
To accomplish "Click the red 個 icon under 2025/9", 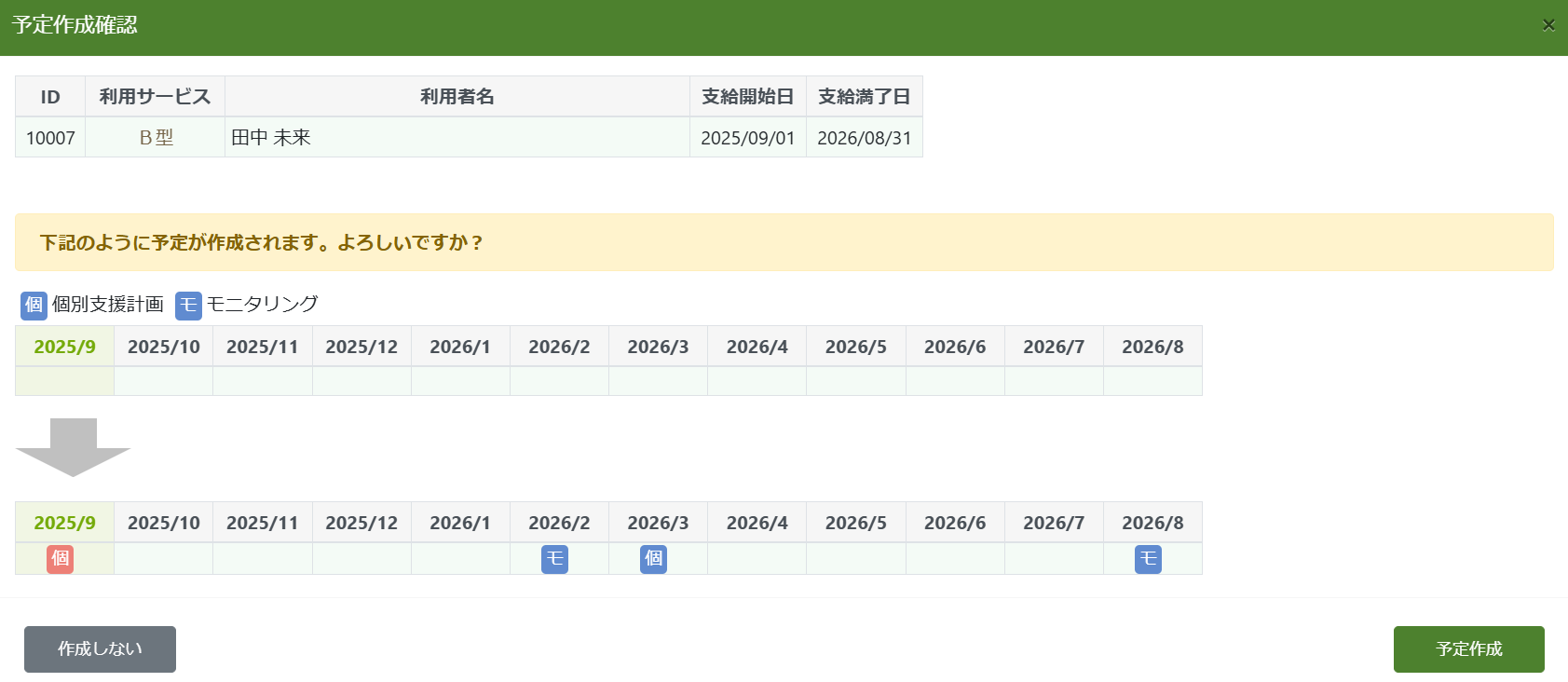I will pyautogui.click(x=61, y=558).
